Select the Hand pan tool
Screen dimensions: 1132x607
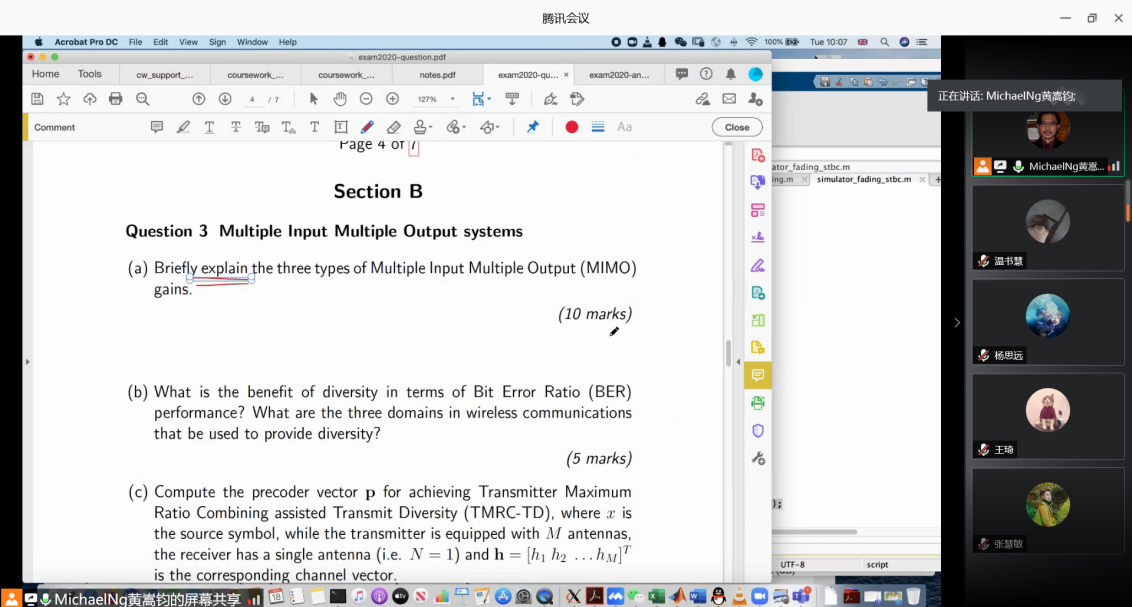click(x=340, y=99)
